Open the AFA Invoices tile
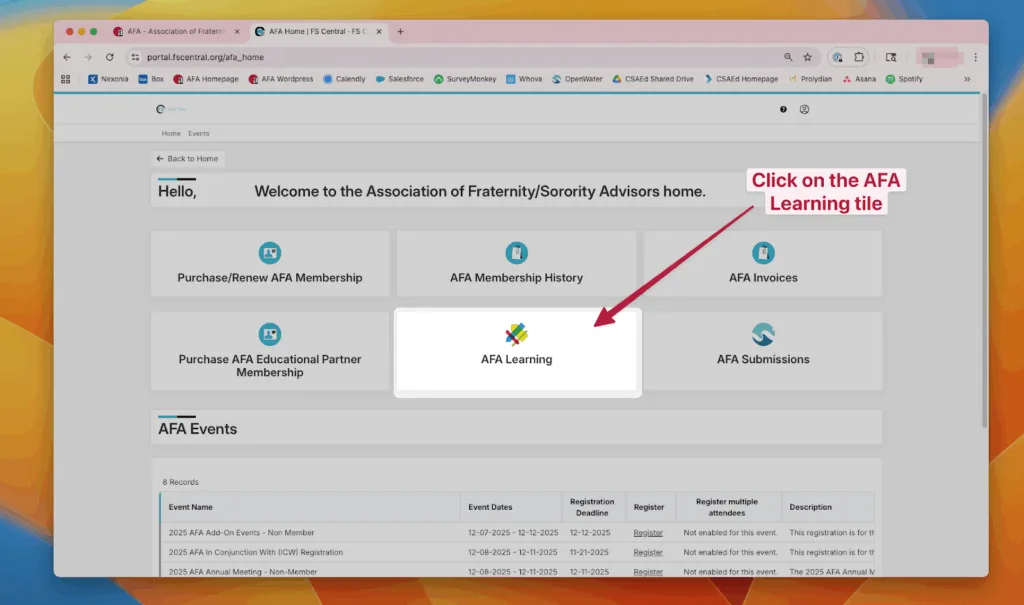 763,263
